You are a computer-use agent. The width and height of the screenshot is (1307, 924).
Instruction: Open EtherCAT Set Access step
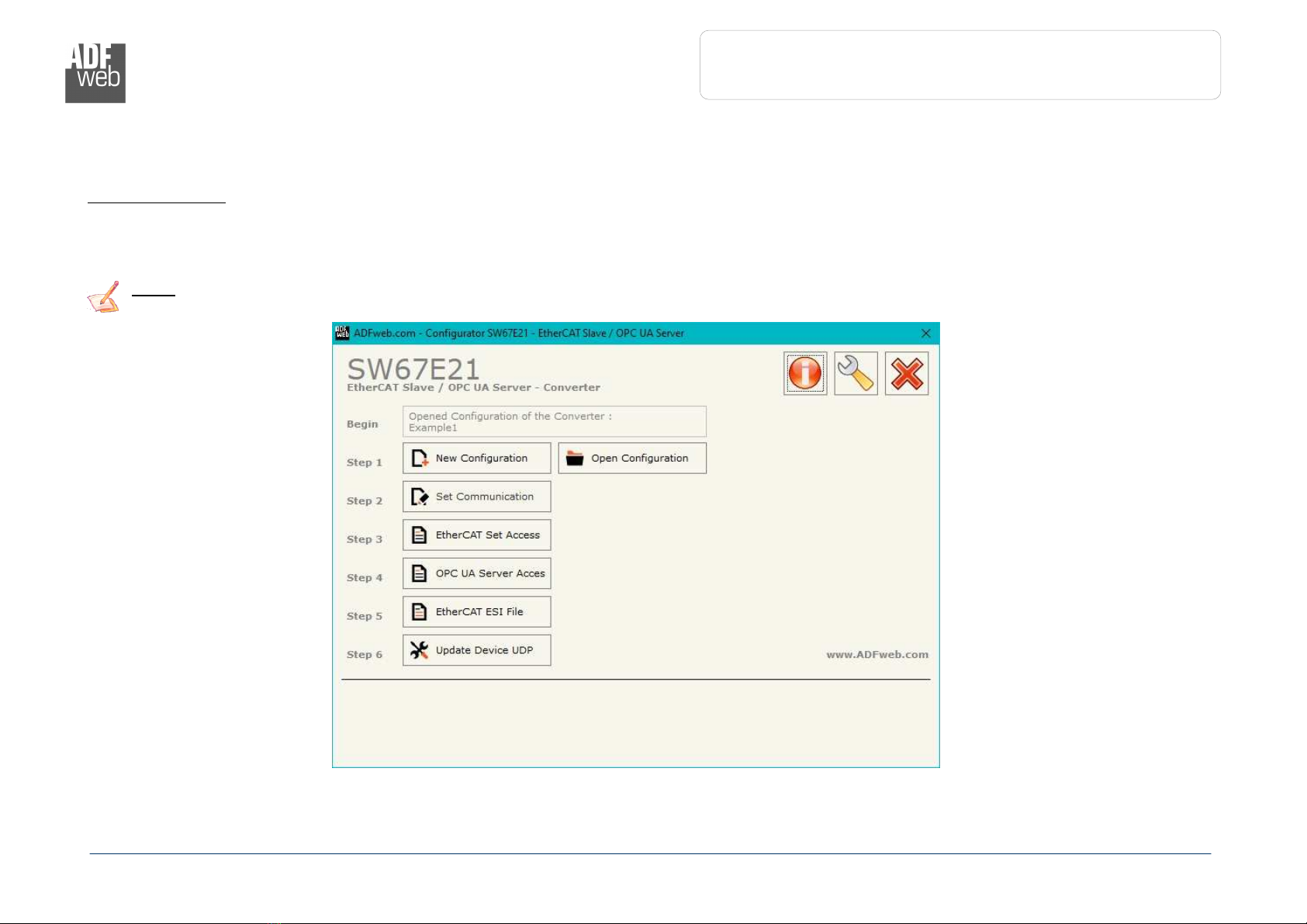point(476,535)
